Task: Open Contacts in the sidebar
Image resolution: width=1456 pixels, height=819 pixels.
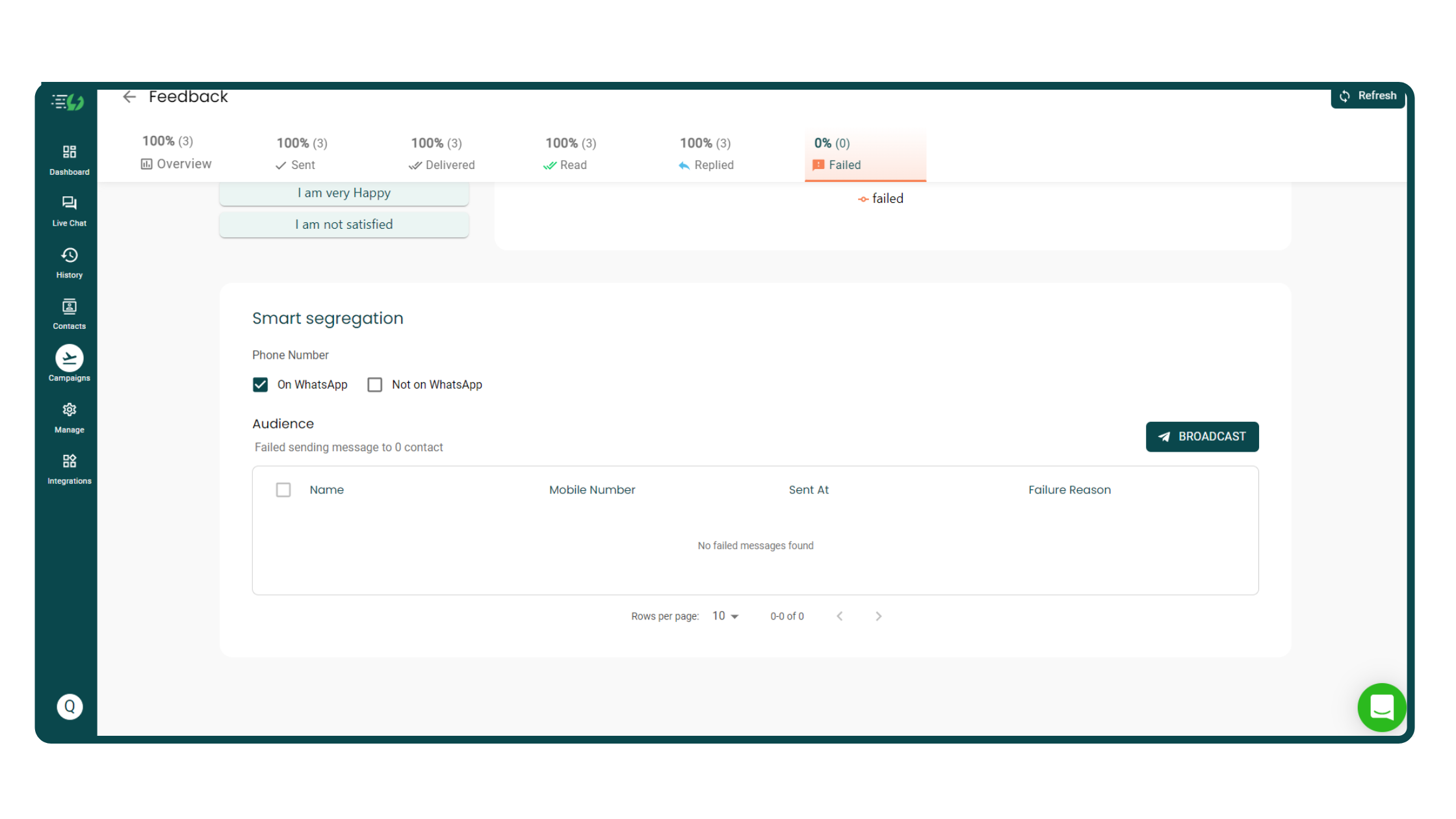Action: pos(69,315)
